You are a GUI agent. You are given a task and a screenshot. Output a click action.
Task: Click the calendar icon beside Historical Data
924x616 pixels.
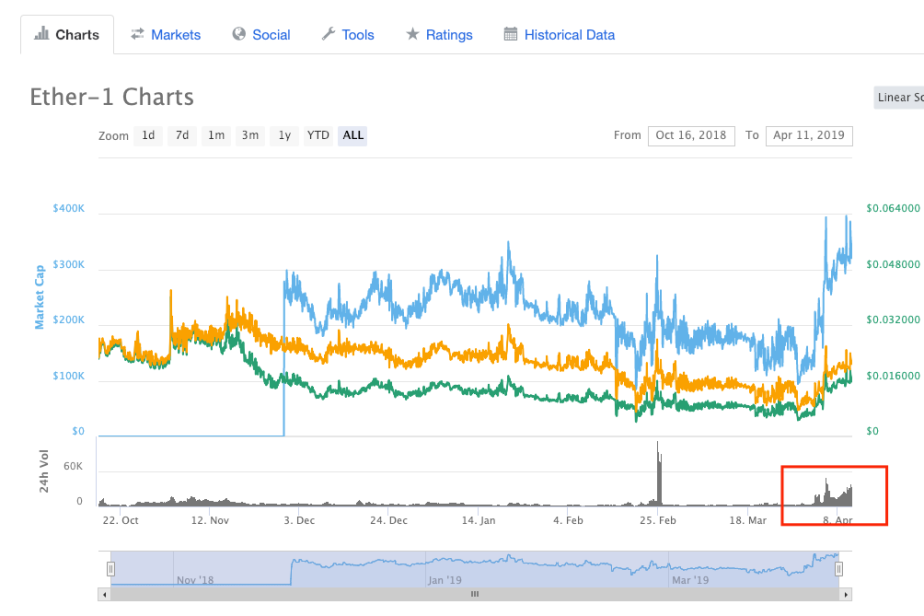click(x=510, y=34)
